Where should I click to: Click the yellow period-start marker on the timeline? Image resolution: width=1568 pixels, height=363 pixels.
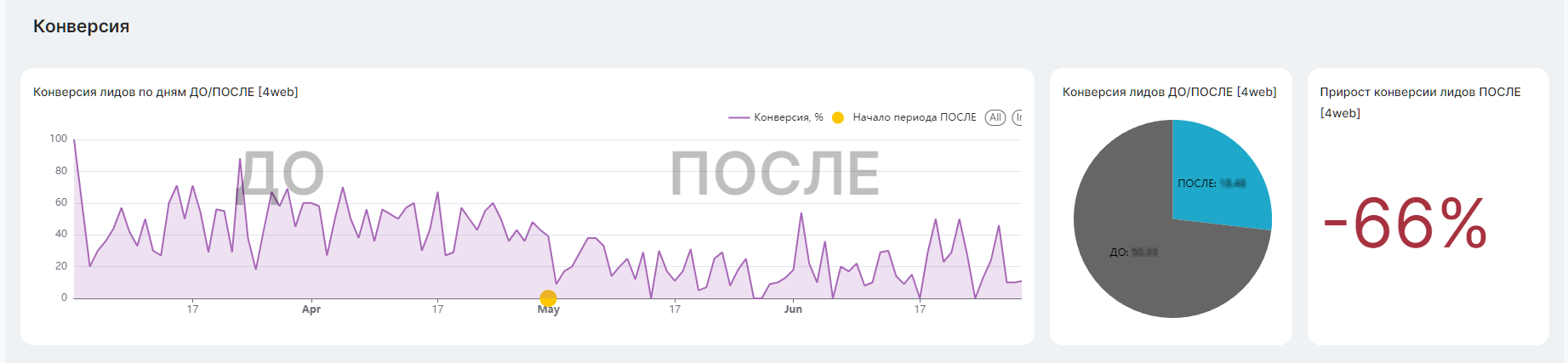point(548,298)
